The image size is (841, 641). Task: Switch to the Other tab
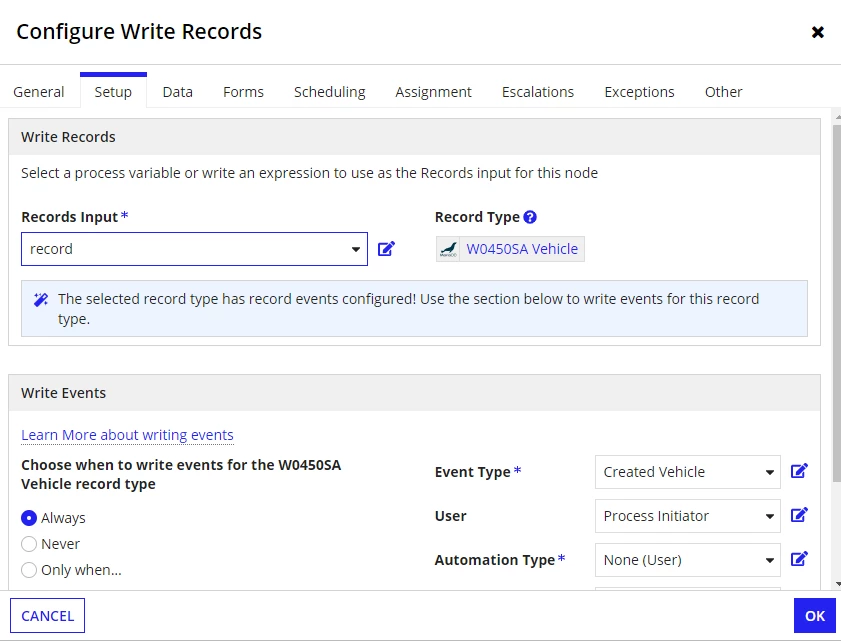point(724,92)
